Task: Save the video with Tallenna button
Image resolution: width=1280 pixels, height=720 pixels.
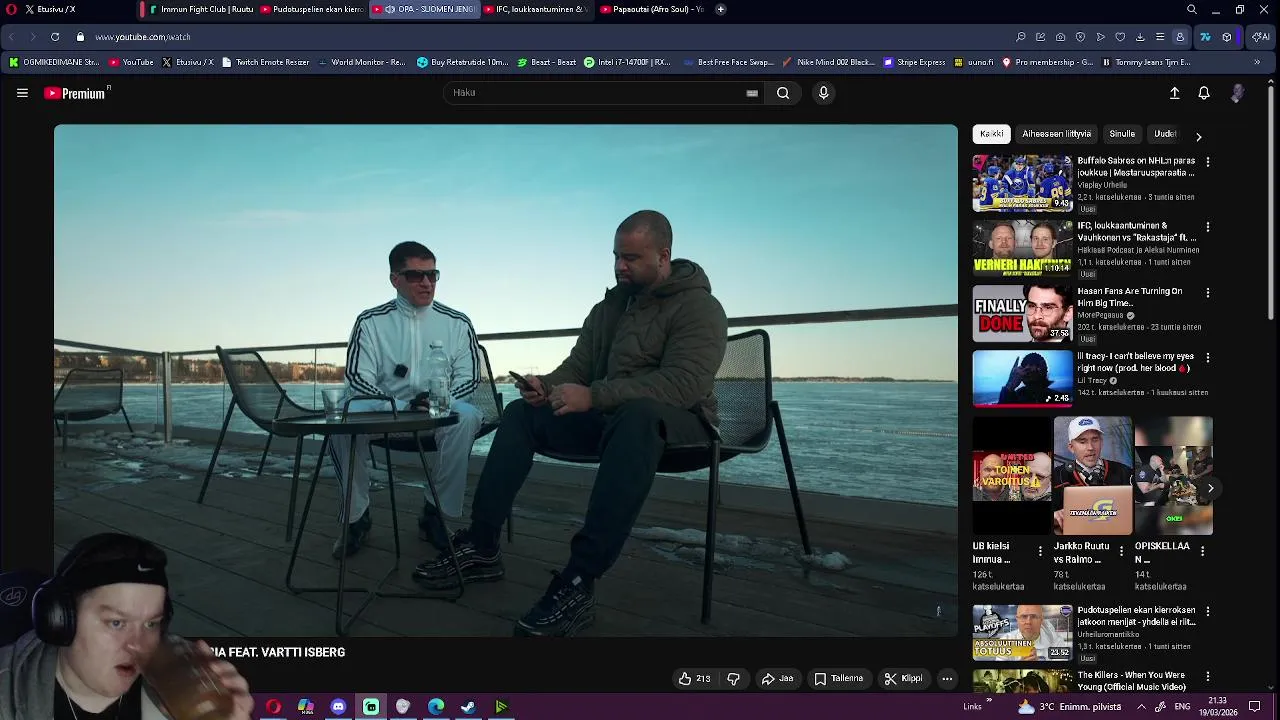Action: click(838, 679)
